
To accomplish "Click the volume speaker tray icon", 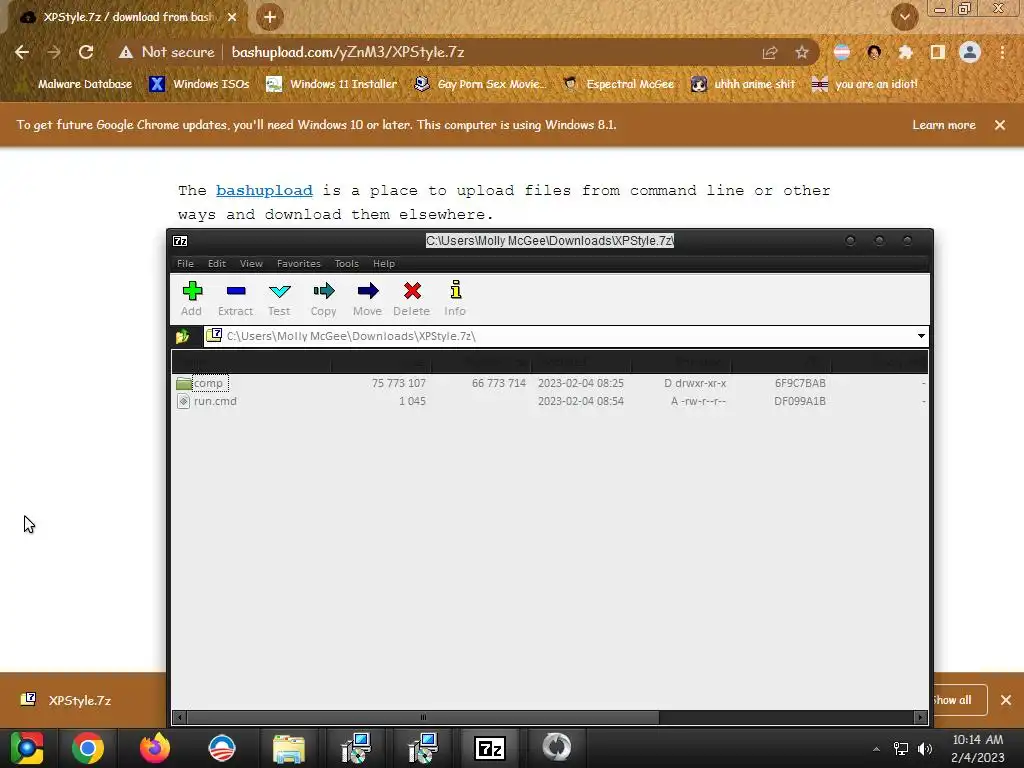I will (925, 749).
